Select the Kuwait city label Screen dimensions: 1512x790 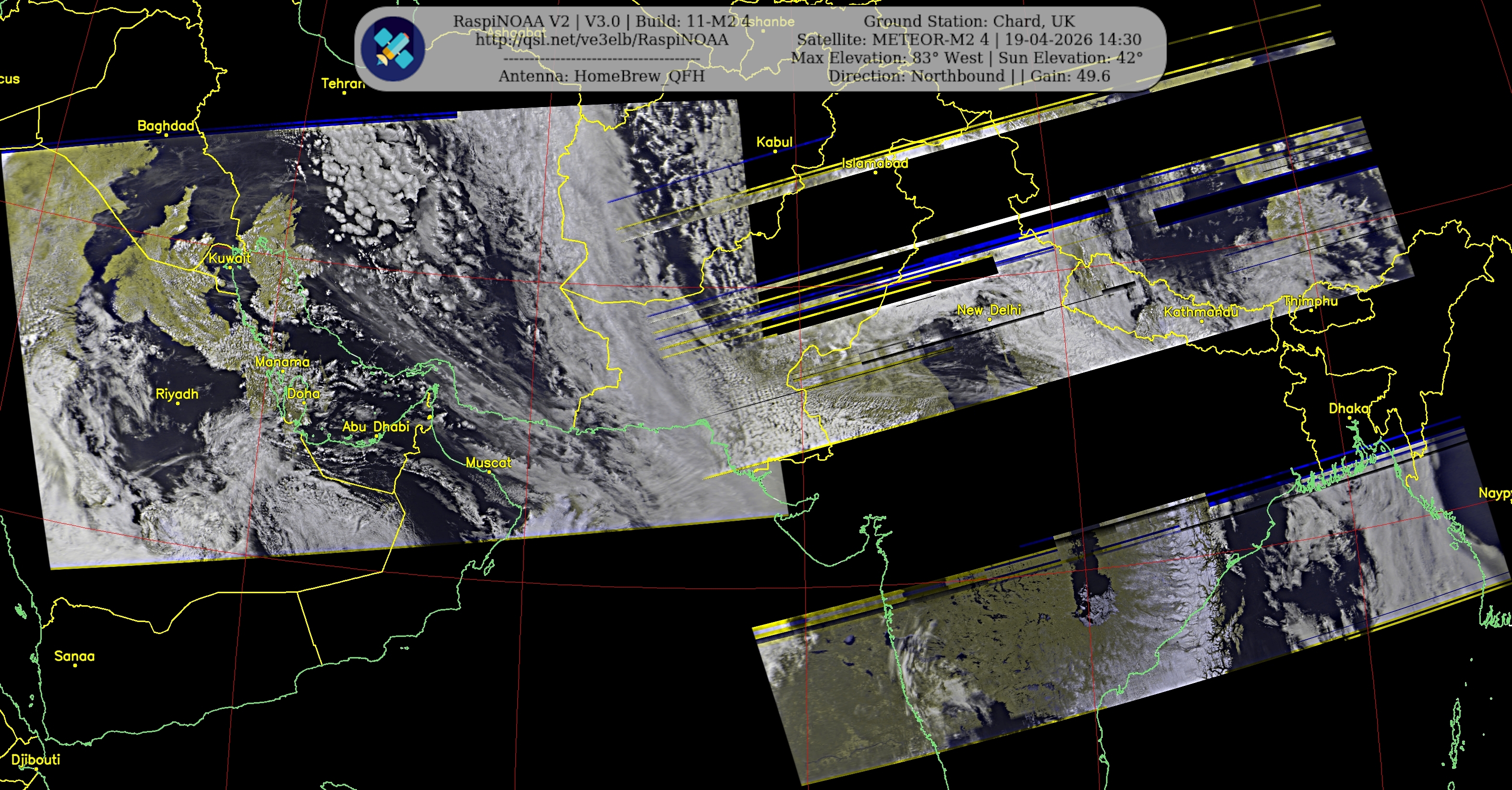coord(229,258)
